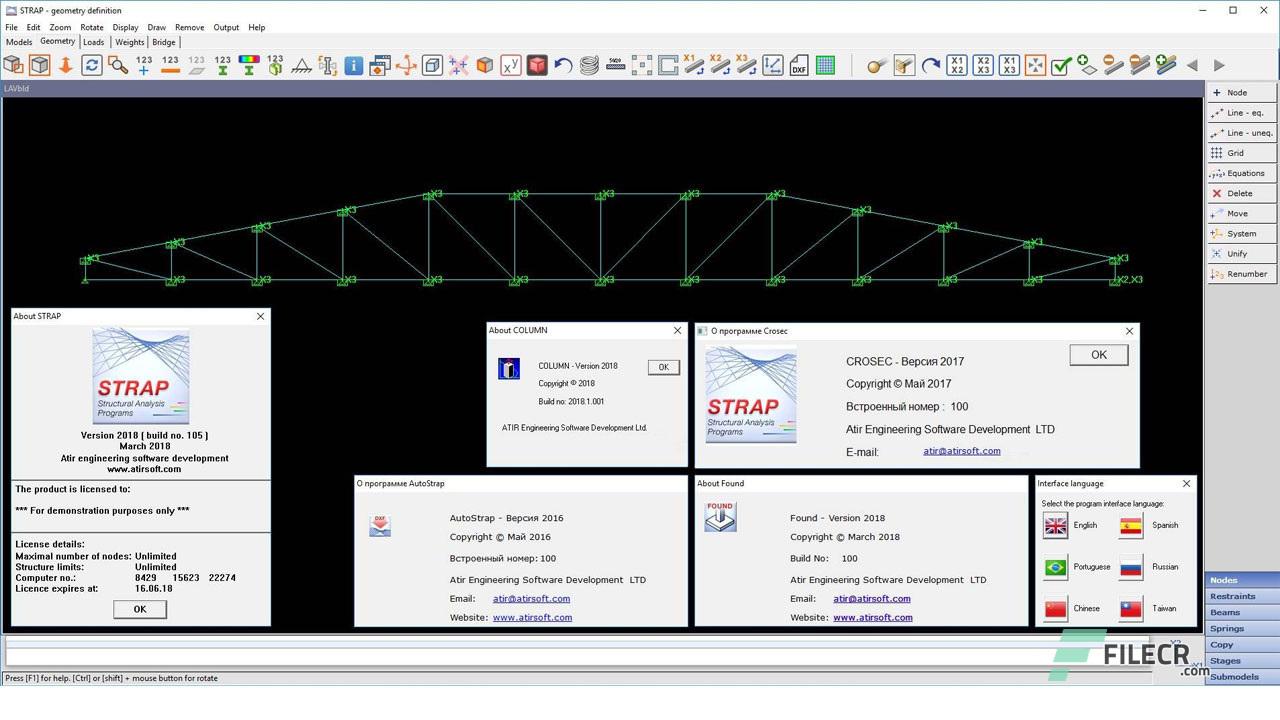Click the right-pointing triangle next arrow
This screenshot has width=1280, height=720.
[x=1219, y=65]
